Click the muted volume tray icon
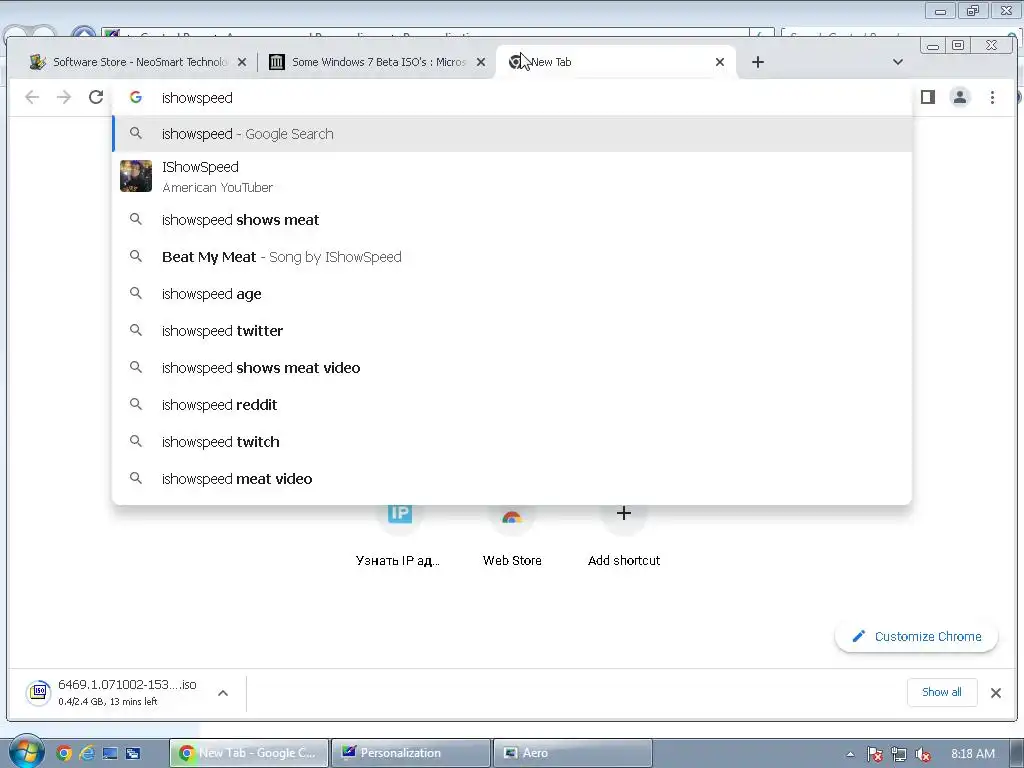Viewport: 1024px width, 768px height. coord(923,754)
